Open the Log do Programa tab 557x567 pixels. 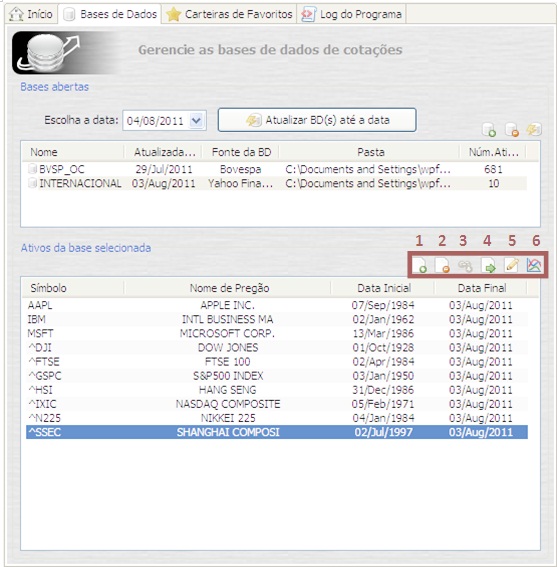pyautogui.click(x=352, y=14)
